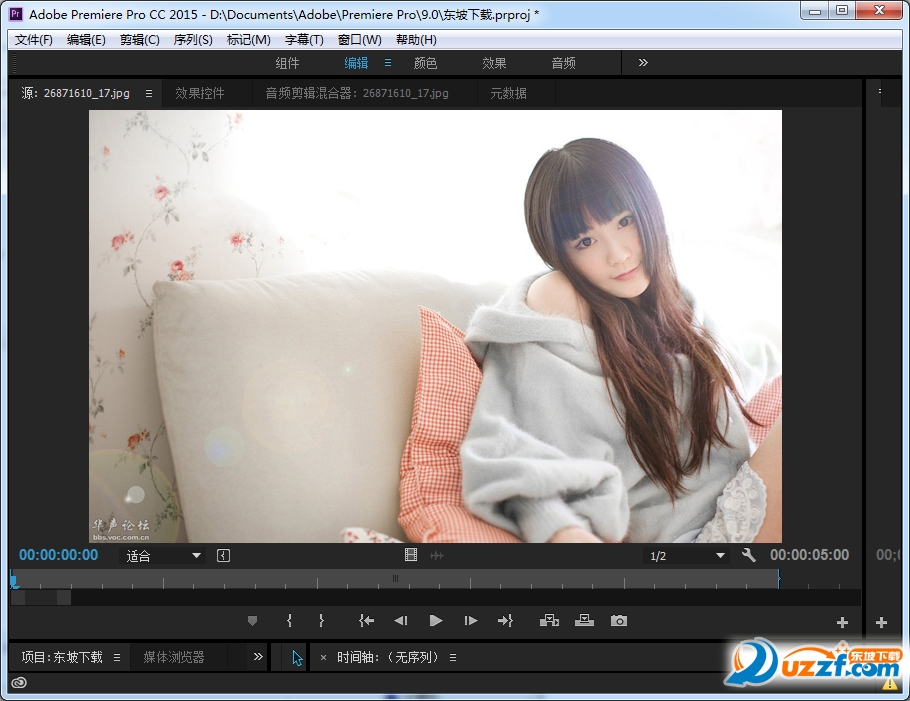910x701 pixels.
Task: Mark Out point with the right brace button
Action: 321,621
